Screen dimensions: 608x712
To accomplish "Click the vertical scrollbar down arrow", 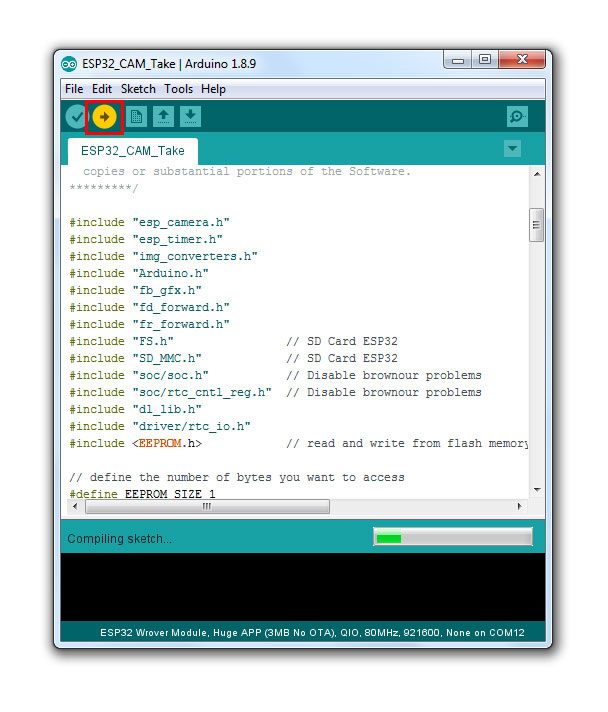I will [537, 490].
